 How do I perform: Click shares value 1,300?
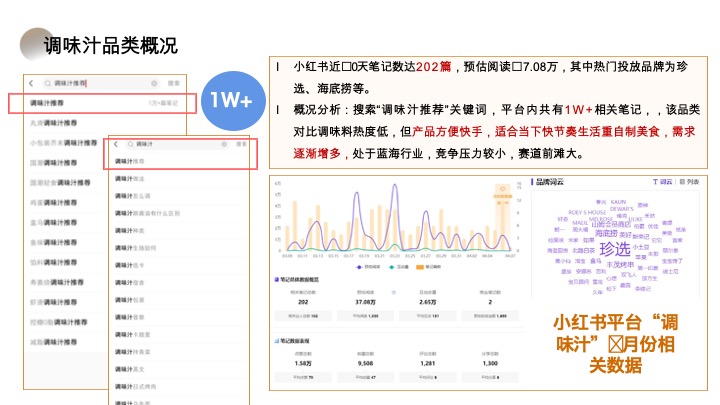490,363
